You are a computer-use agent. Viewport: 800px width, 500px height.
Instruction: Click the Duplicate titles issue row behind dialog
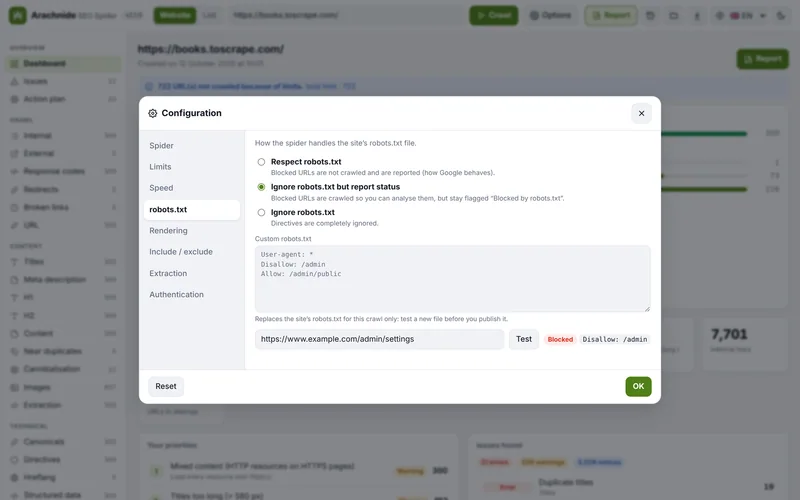(629, 487)
